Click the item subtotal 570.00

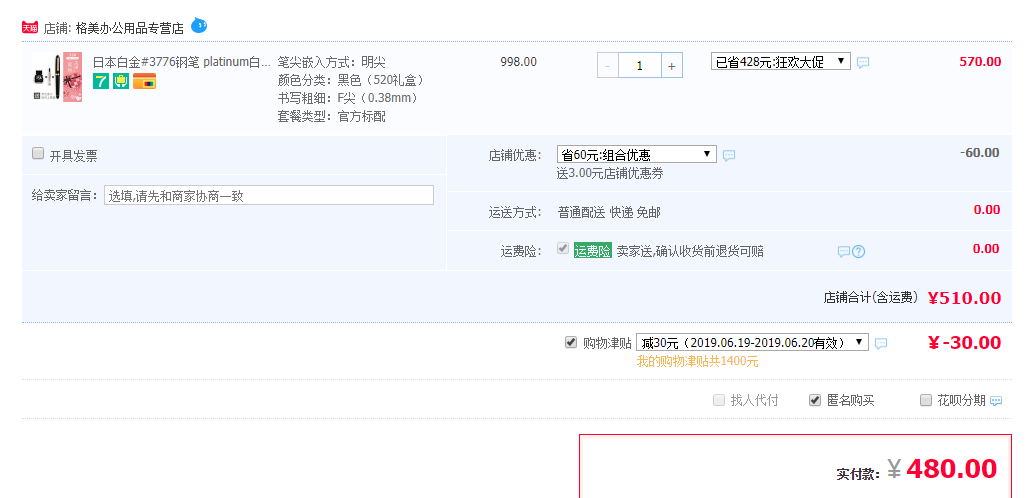pos(980,62)
